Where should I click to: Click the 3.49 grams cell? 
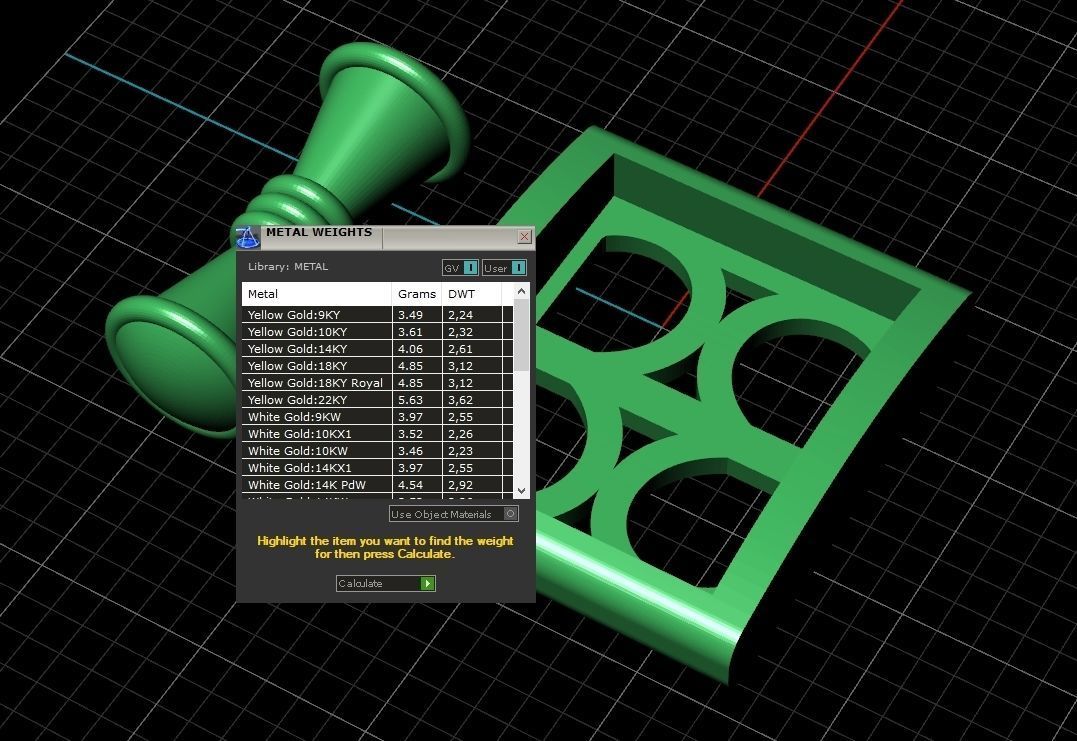coord(417,315)
